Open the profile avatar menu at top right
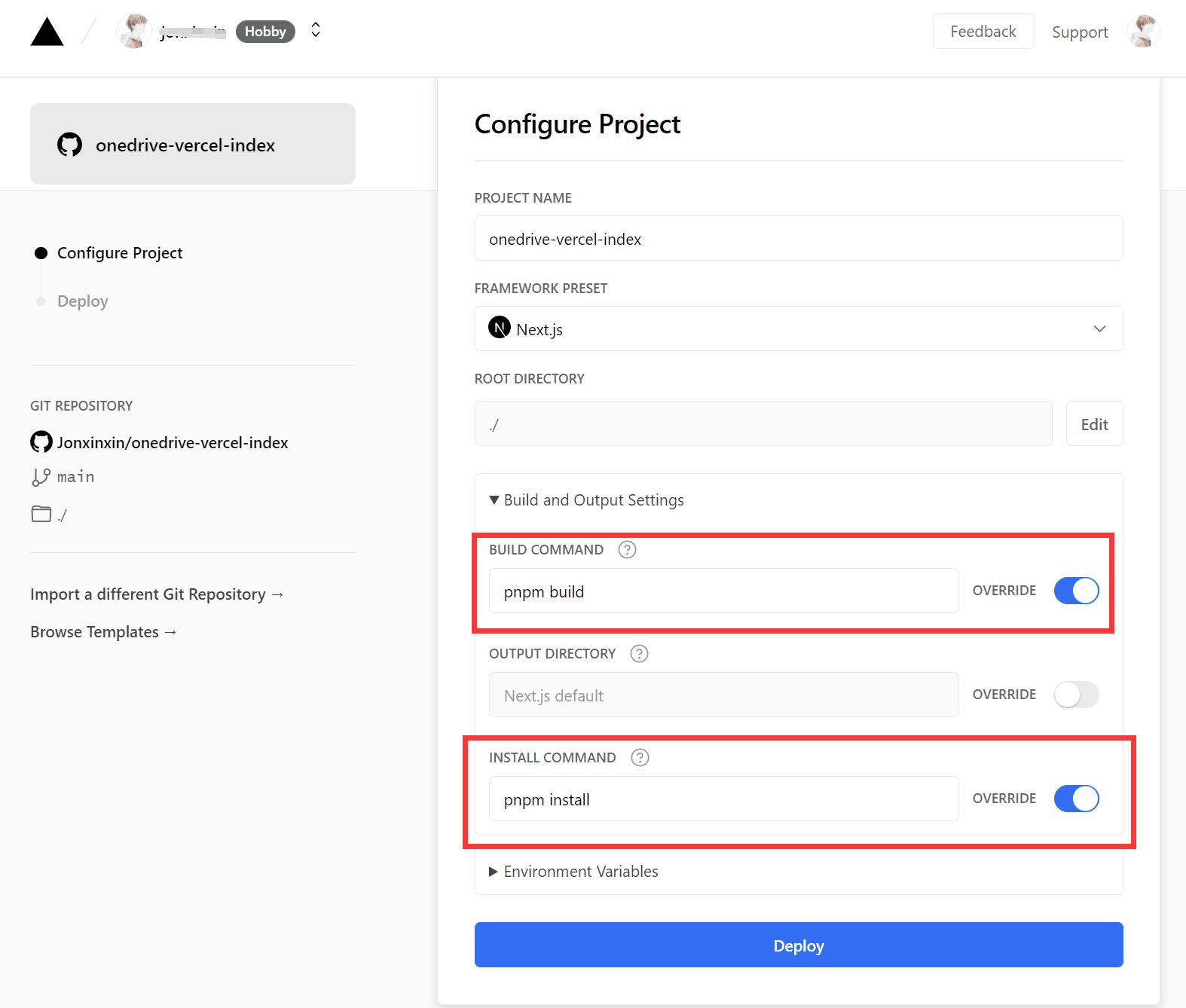 [x=1143, y=31]
